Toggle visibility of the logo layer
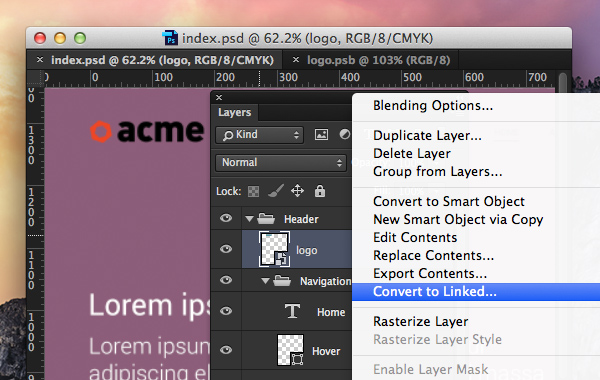Image resolution: width=600 pixels, height=380 pixels. pyautogui.click(x=226, y=249)
